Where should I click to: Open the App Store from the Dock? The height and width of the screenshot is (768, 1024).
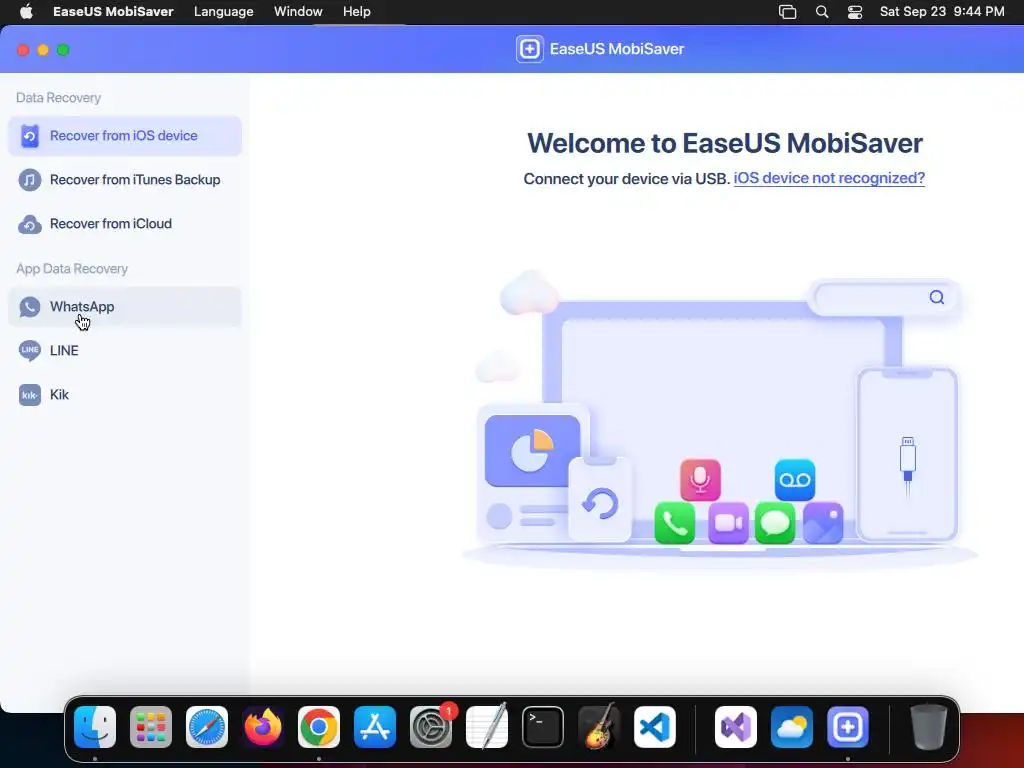(375, 727)
